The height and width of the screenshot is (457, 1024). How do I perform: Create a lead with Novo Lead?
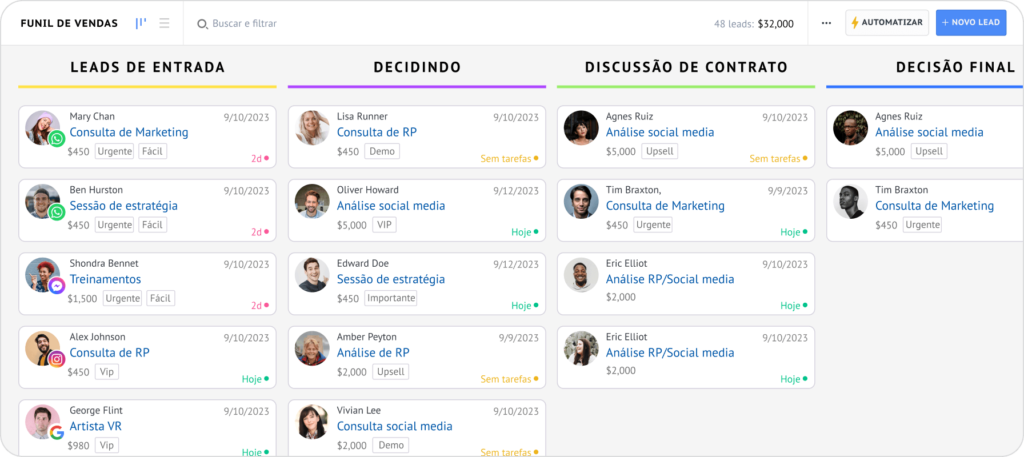click(x=970, y=23)
